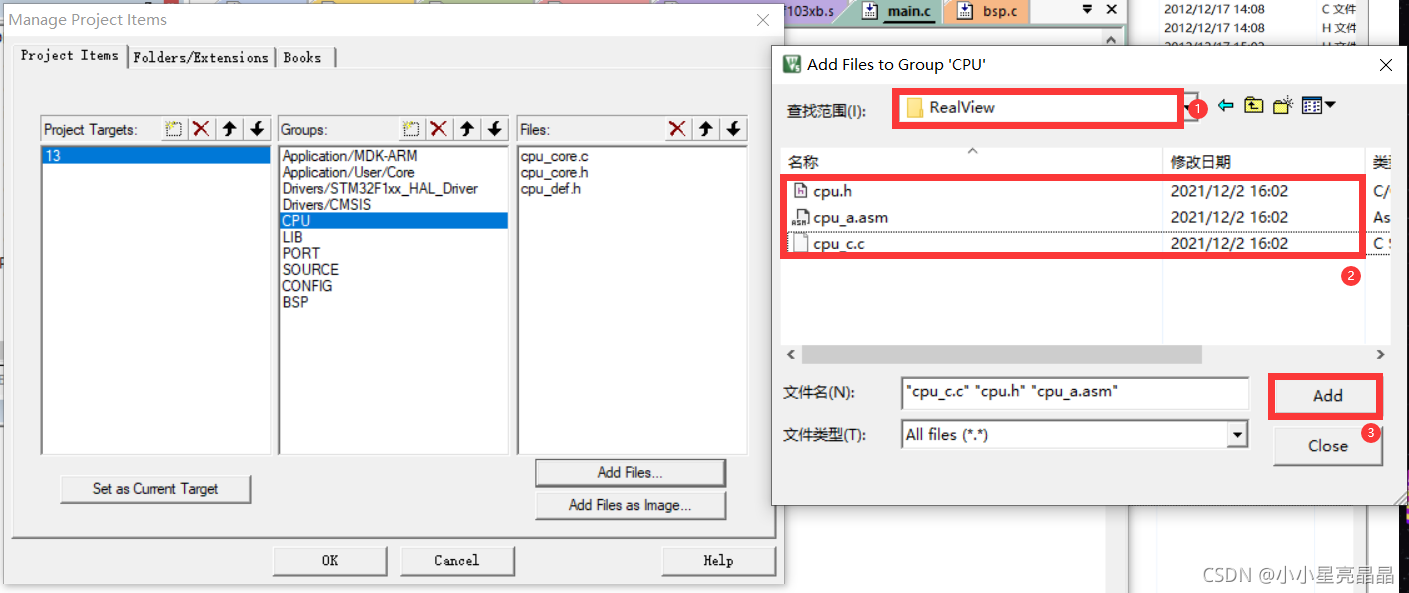Switch to the Books tab
This screenshot has width=1409, height=593.
303,58
